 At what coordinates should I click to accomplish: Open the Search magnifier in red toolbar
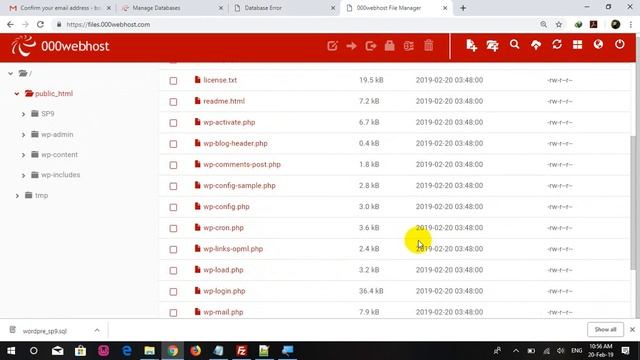514,44
